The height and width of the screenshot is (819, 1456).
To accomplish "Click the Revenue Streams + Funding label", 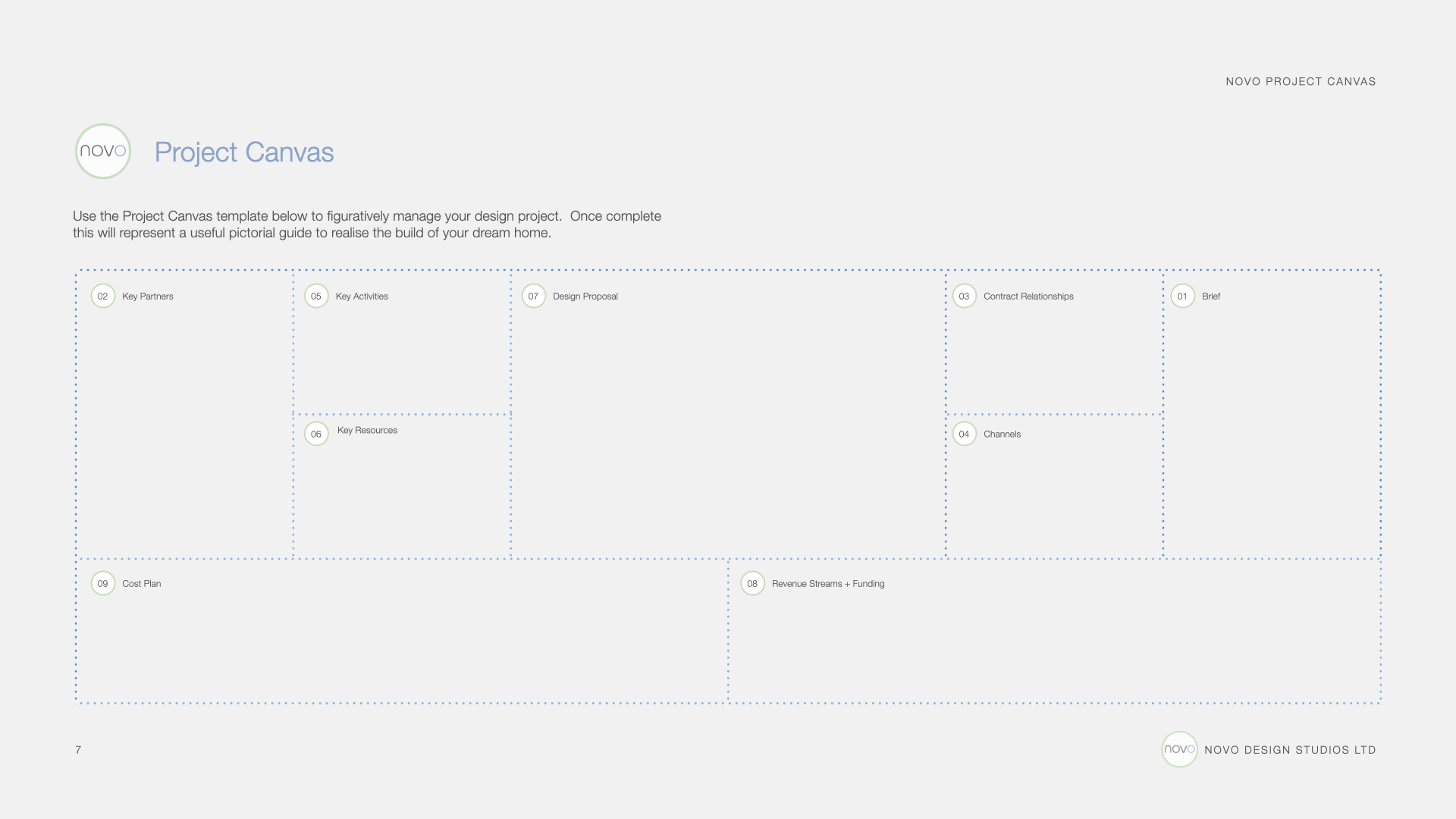I will coord(827,584).
